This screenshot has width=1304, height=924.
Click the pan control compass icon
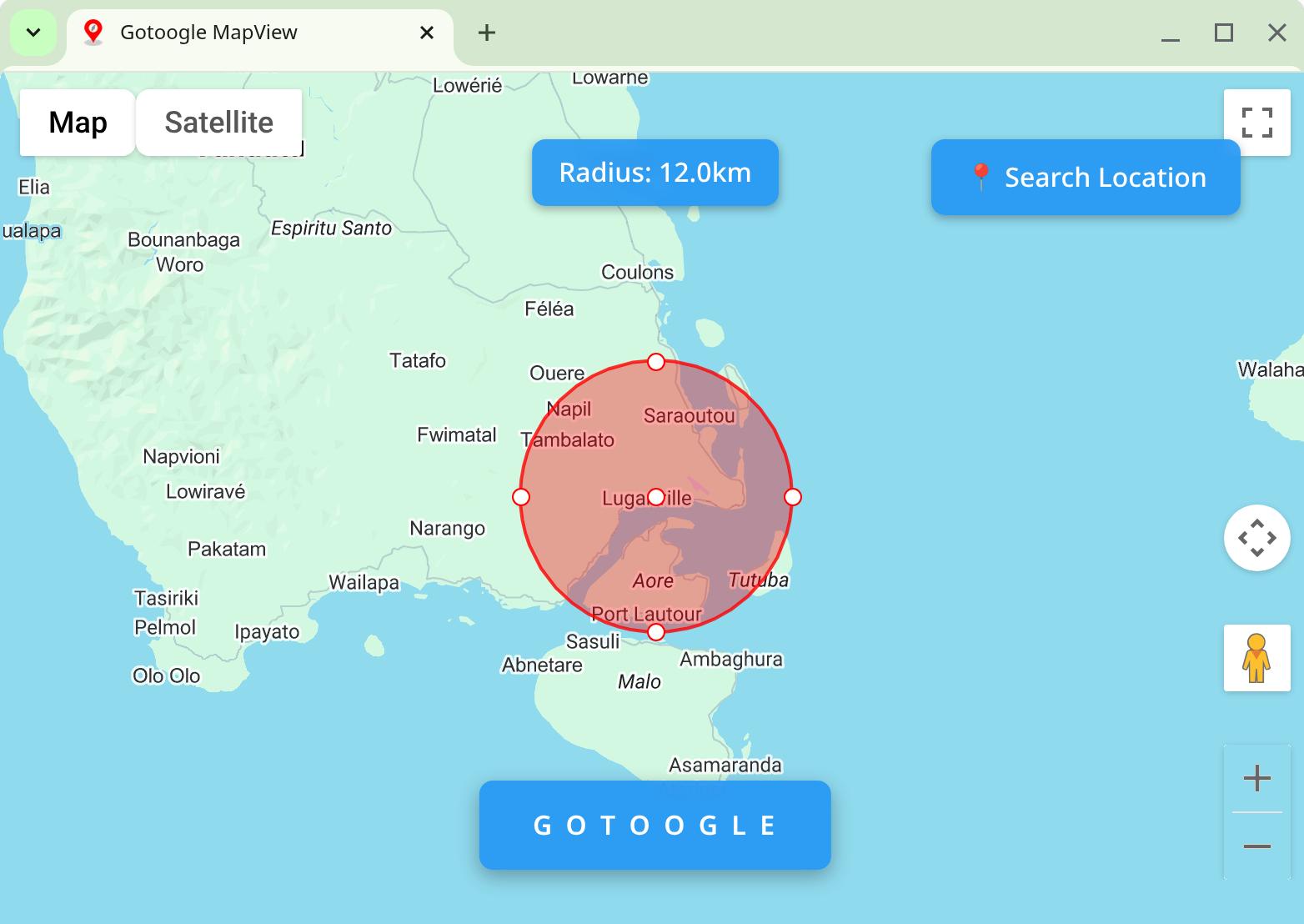click(x=1256, y=539)
